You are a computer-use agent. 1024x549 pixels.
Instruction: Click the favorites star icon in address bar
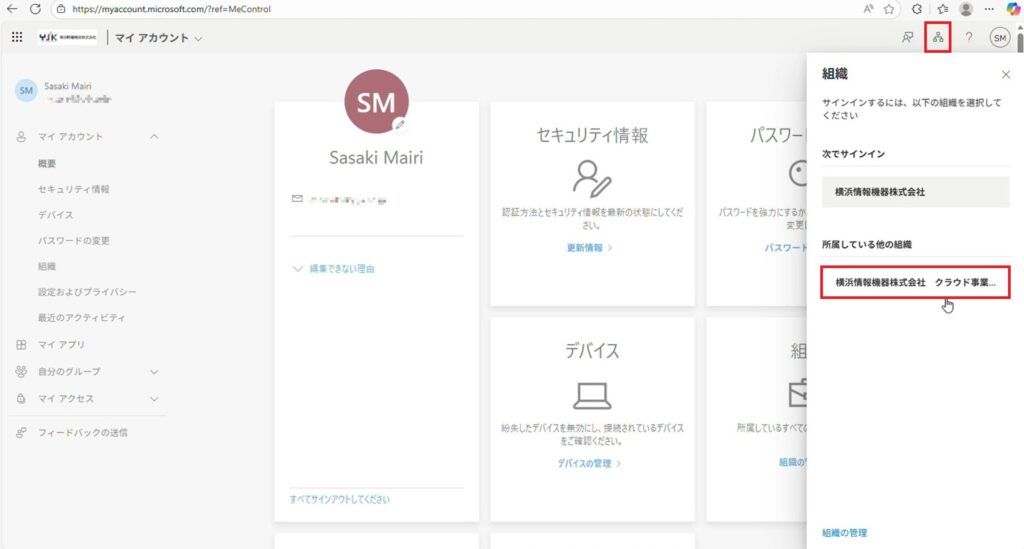coord(888,9)
